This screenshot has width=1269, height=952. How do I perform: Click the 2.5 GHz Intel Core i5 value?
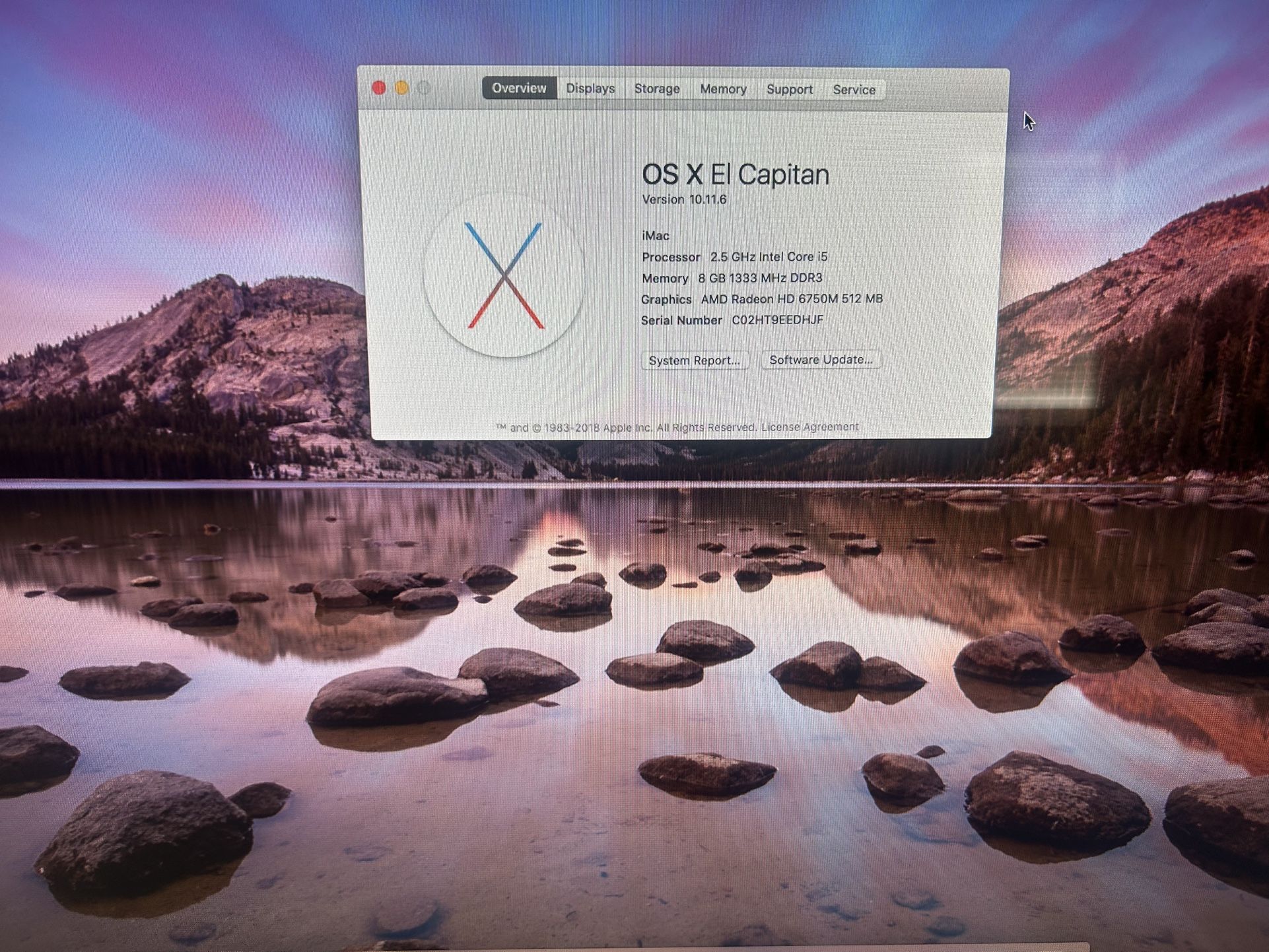[769, 257]
